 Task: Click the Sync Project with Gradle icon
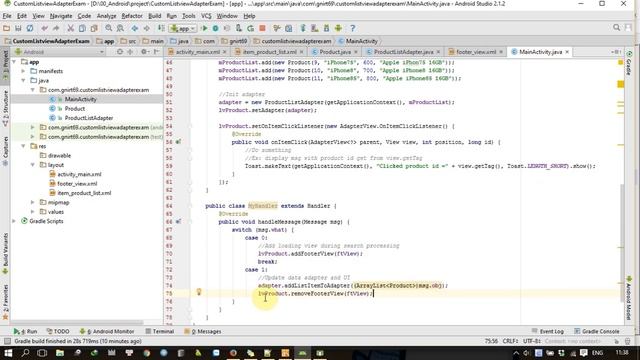[x=303, y=28]
